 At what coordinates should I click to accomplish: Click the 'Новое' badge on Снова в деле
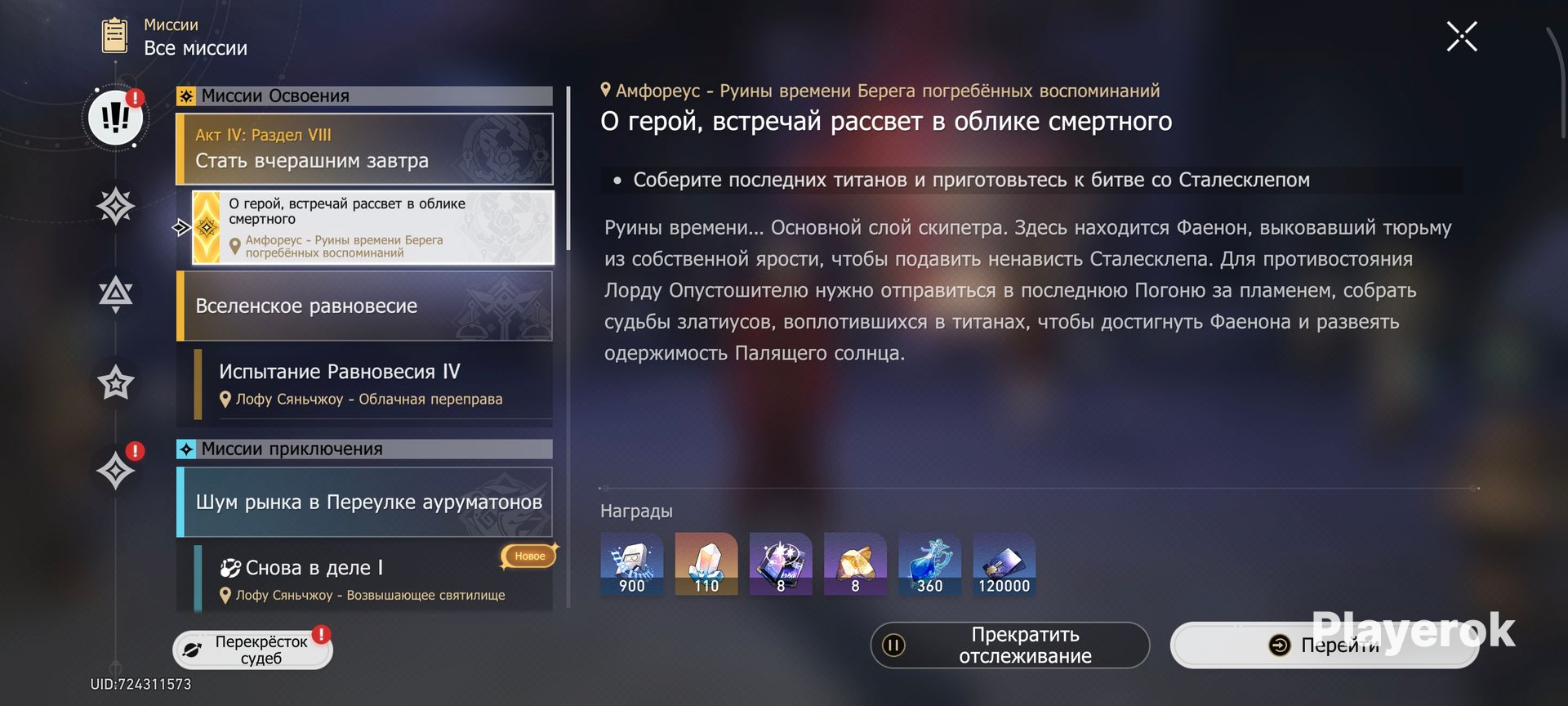[529, 556]
